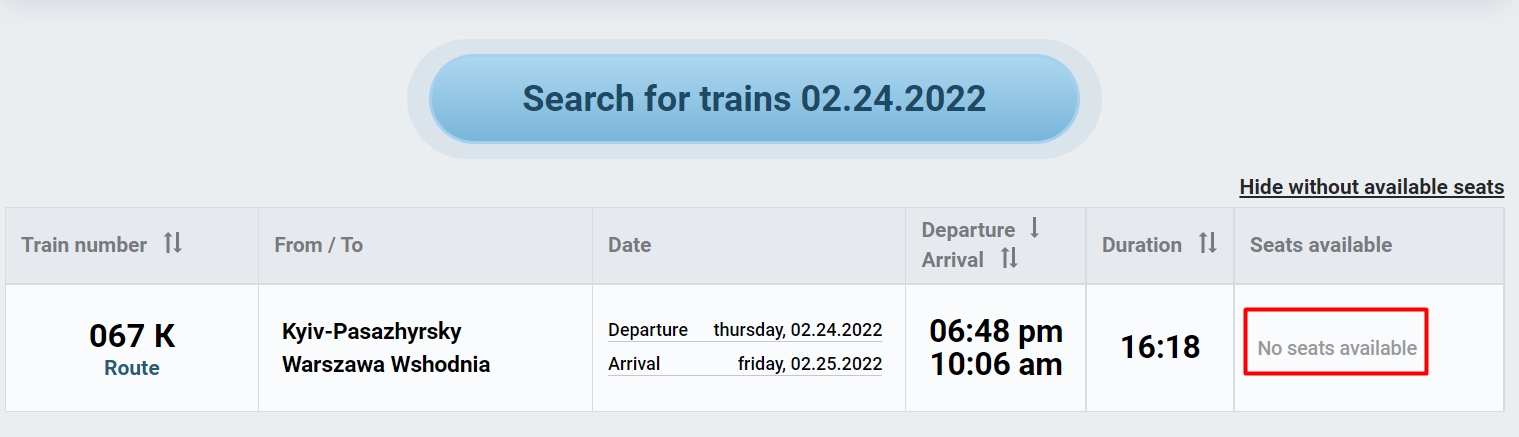Sort by Duration arrows icon

coord(1208,243)
